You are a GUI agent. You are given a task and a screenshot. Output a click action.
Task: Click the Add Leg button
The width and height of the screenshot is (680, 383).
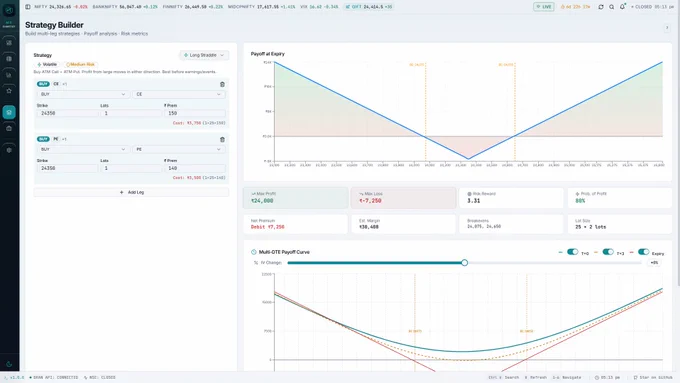(x=131, y=192)
